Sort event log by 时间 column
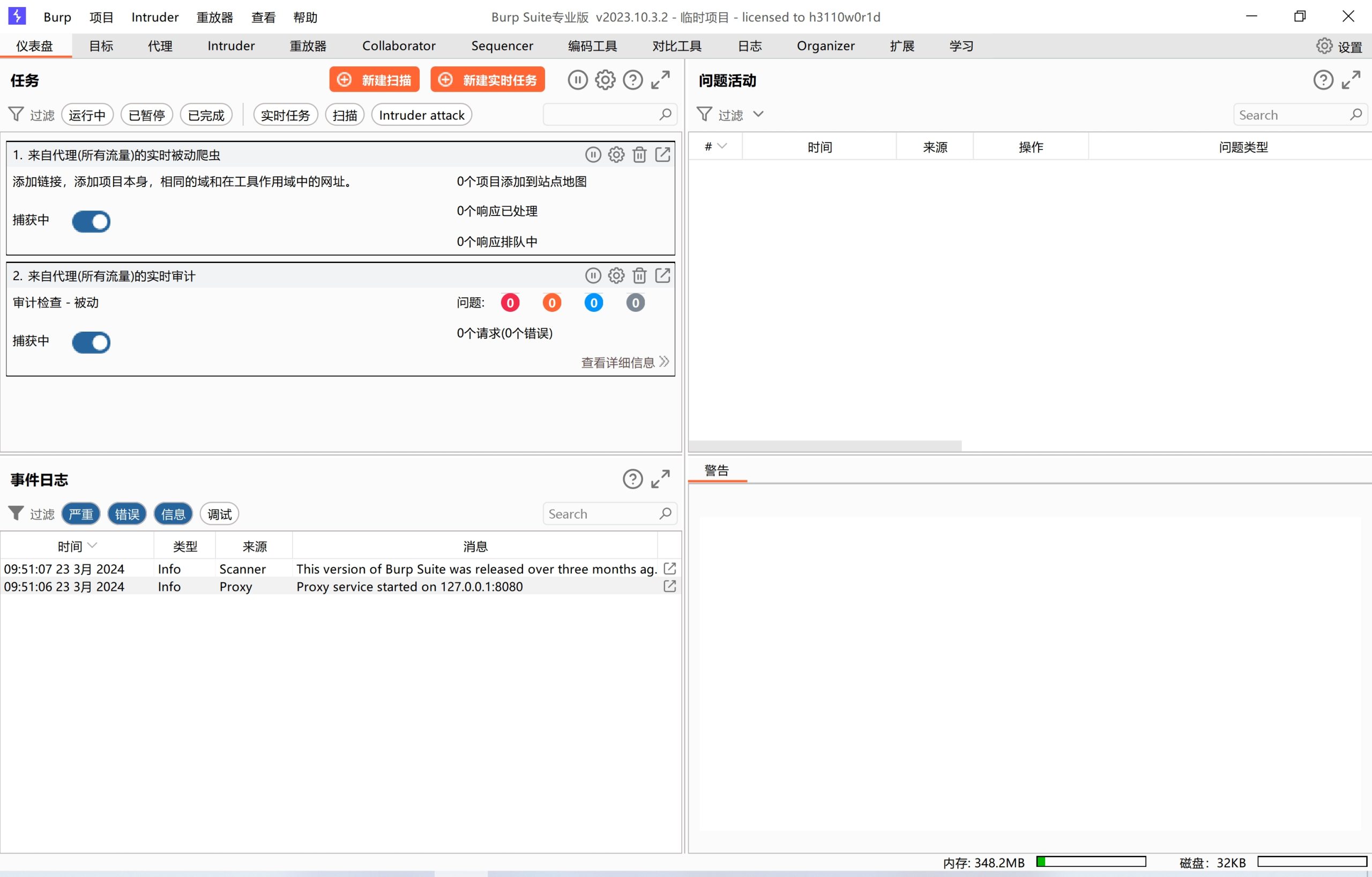The height and width of the screenshot is (877, 1372). coord(77,546)
